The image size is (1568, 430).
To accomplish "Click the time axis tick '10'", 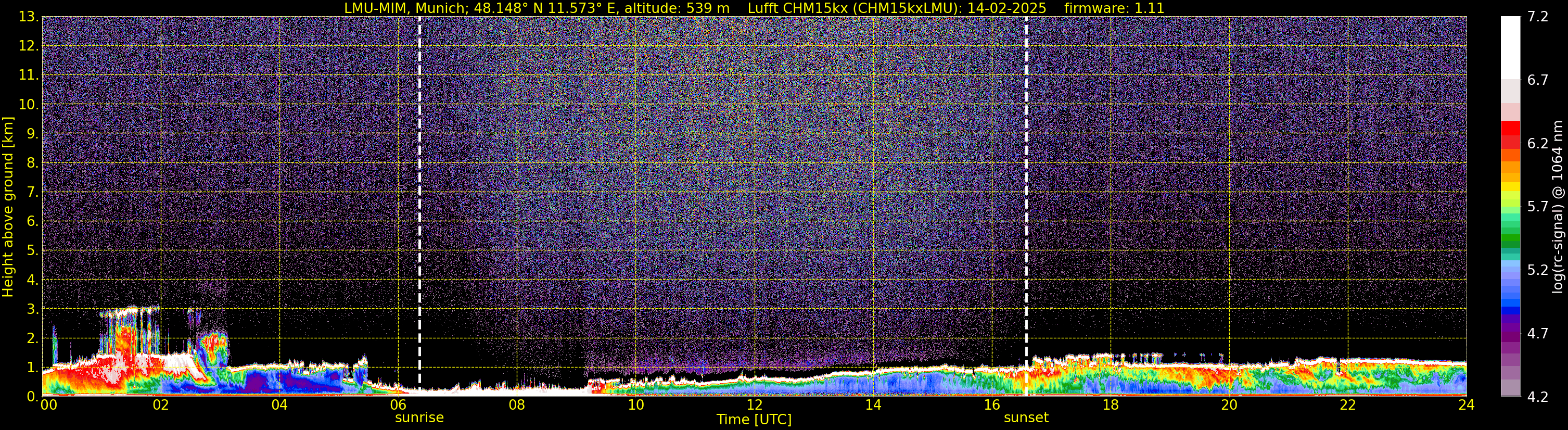I will tap(635, 406).
